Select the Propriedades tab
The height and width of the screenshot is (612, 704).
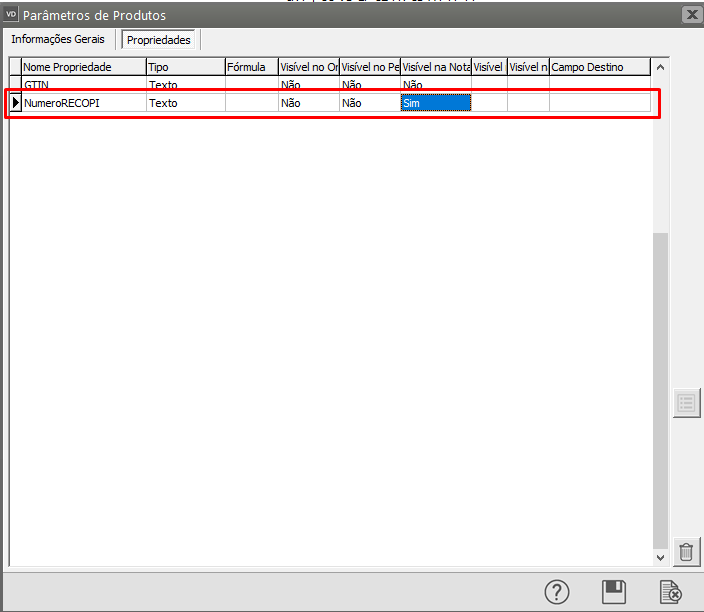(x=158, y=40)
